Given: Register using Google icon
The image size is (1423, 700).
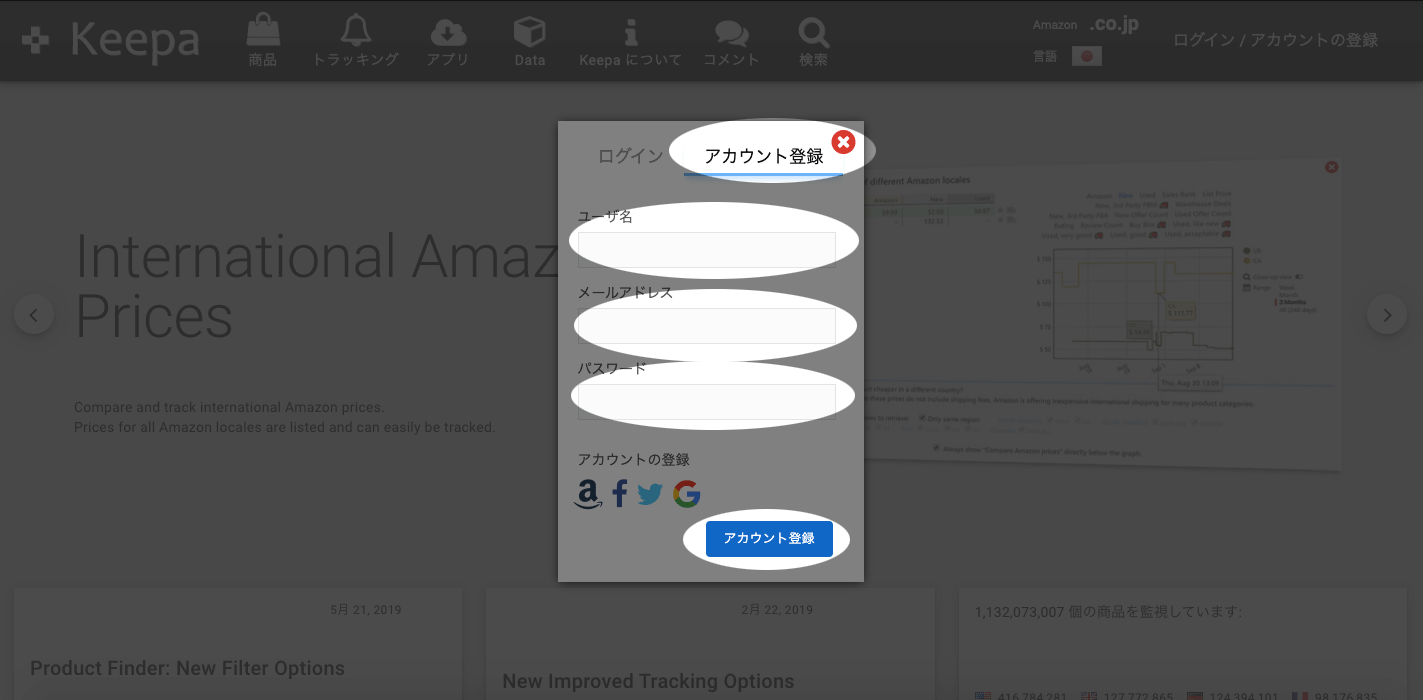Looking at the screenshot, I should tap(686, 494).
